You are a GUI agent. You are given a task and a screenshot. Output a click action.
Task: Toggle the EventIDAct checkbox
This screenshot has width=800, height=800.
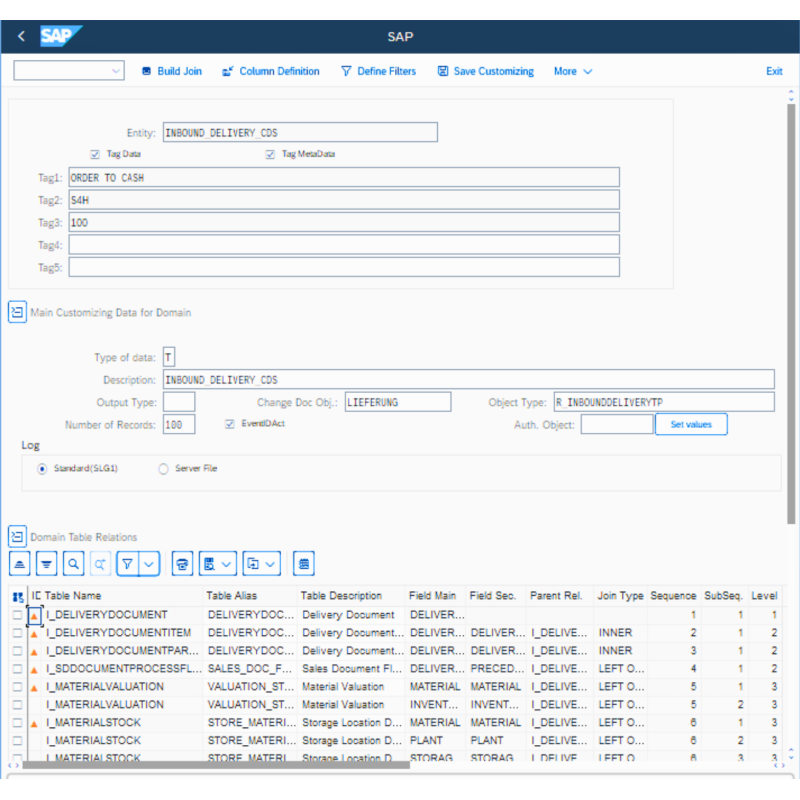click(x=229, y=424)
